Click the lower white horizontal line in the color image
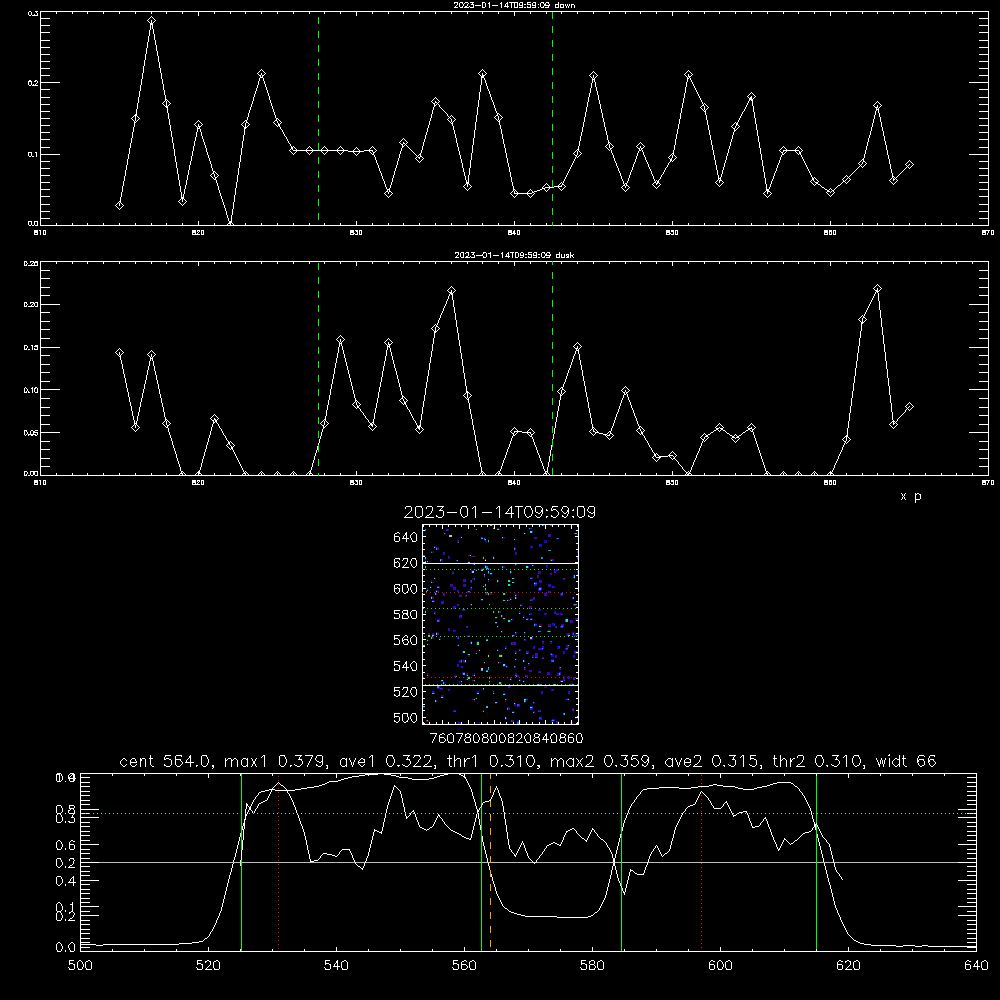The width and height of the screenshot is (1000, 1000). tap(500, 685)
